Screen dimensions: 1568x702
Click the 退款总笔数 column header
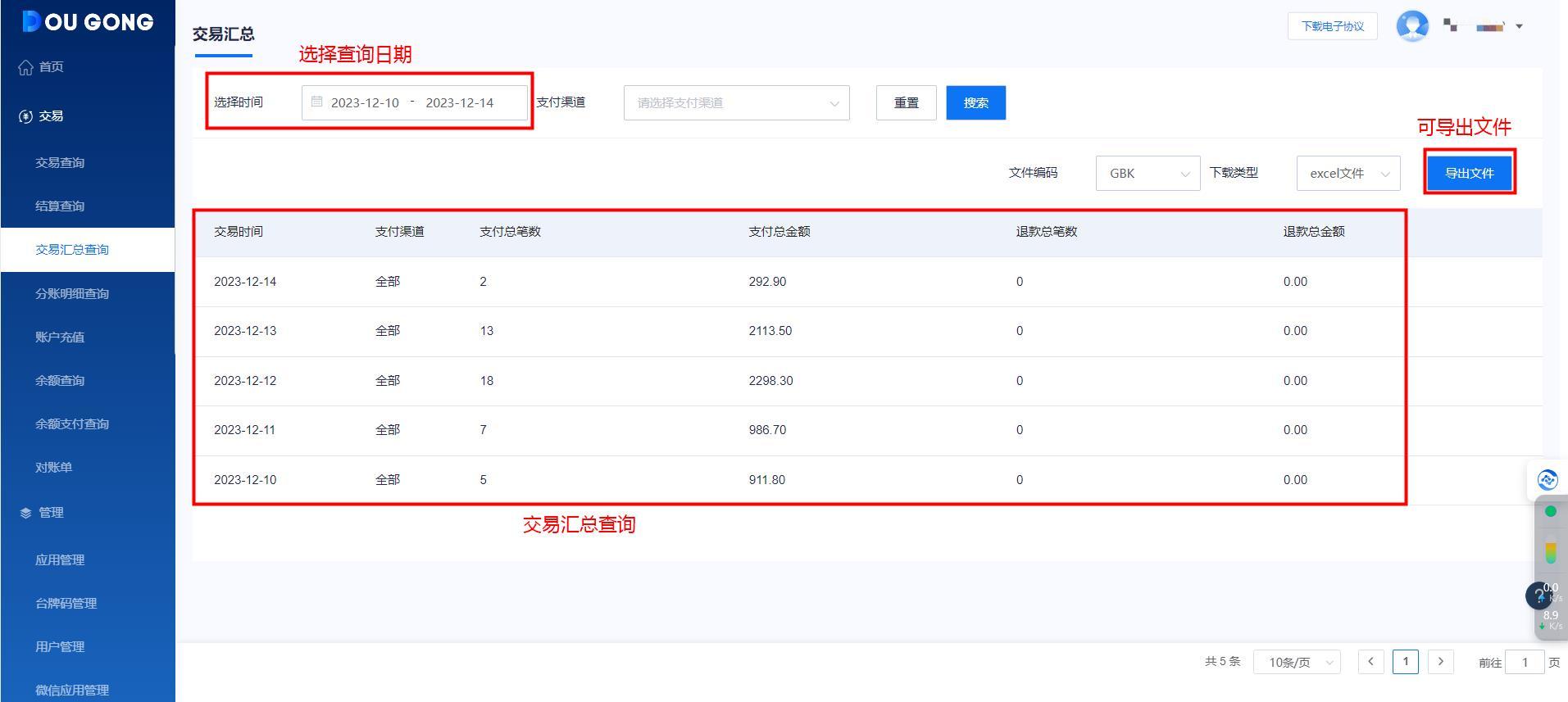click(1047, 232)
